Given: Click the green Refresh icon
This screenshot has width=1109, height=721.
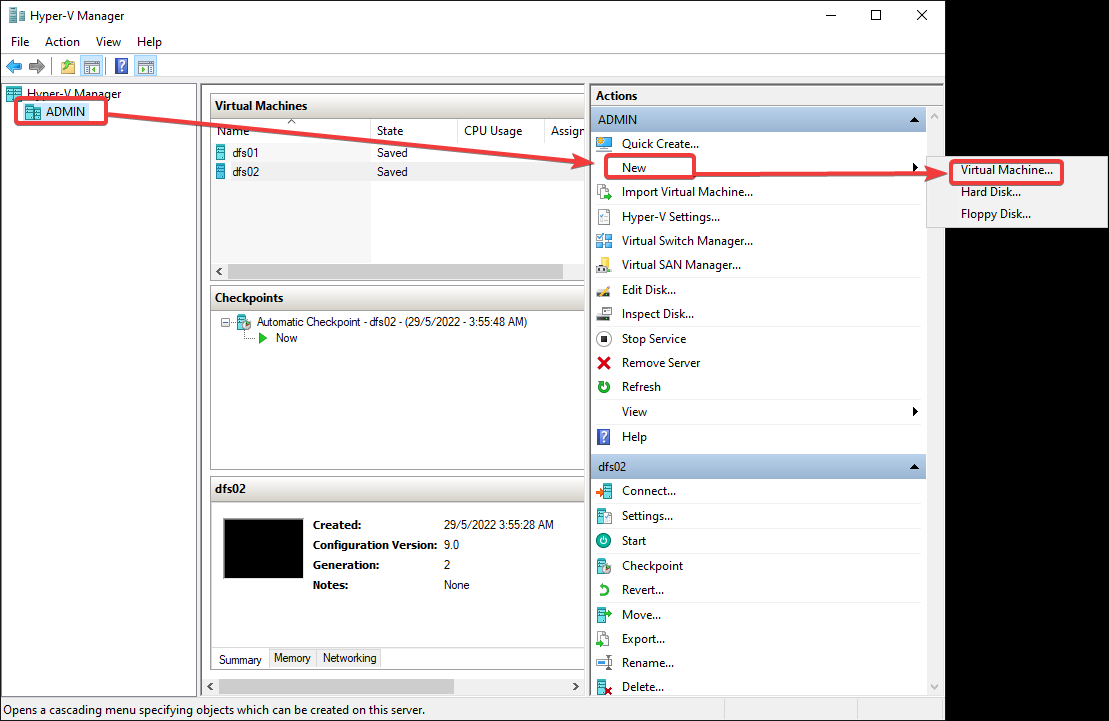Looking at the screenshot, I should click(x=604, y=387).
